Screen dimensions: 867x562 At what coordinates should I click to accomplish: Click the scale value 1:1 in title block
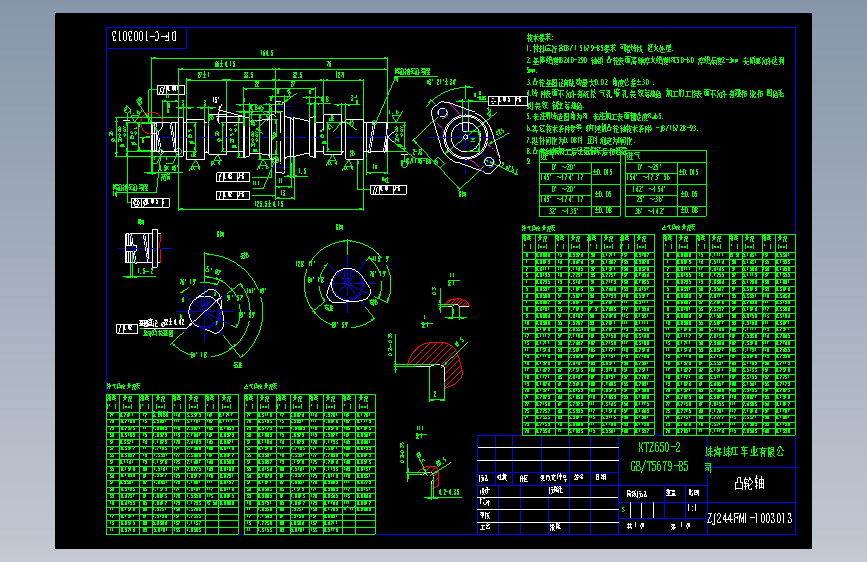(692, 508)
